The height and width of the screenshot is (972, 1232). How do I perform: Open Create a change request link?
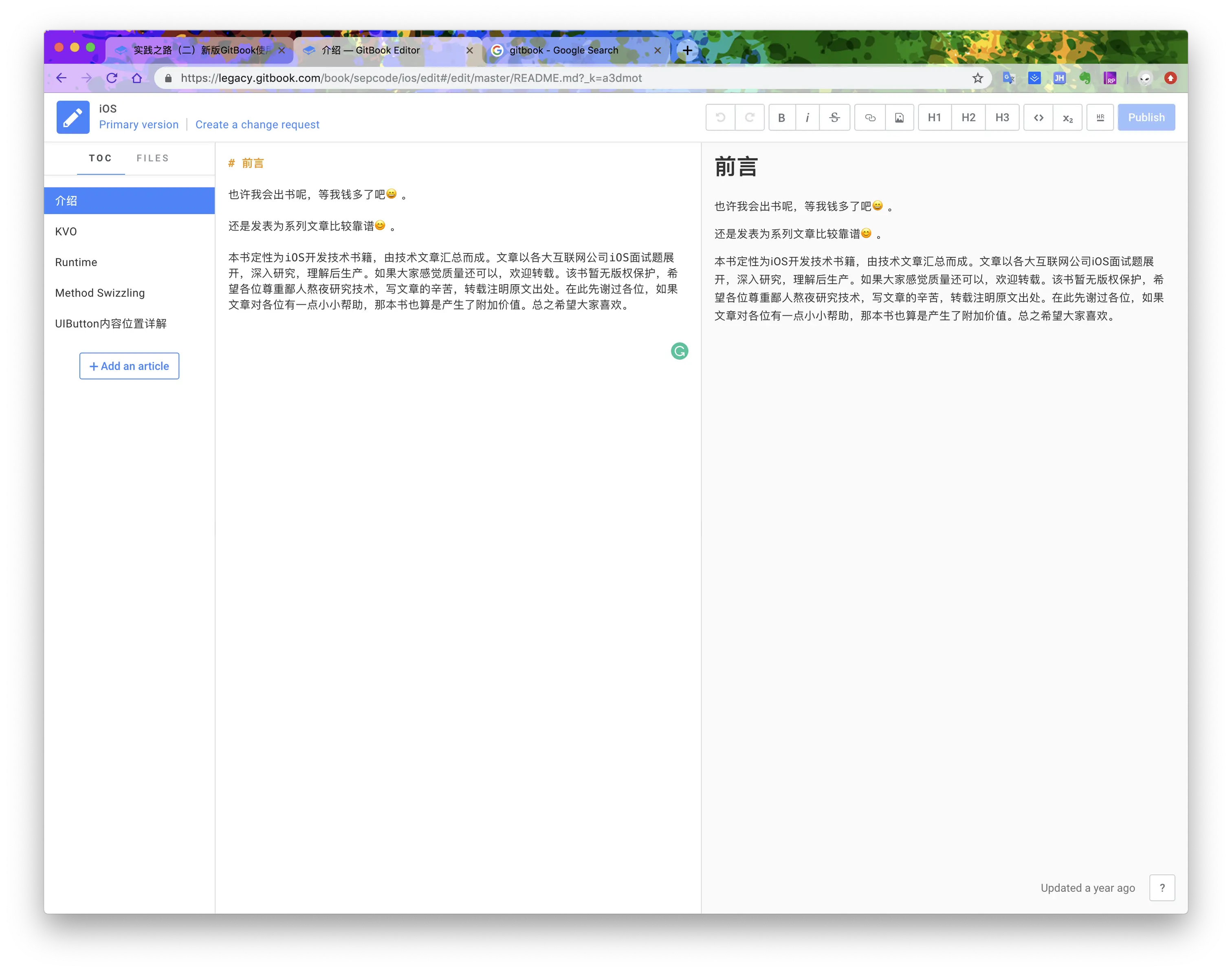click(257, 125)
